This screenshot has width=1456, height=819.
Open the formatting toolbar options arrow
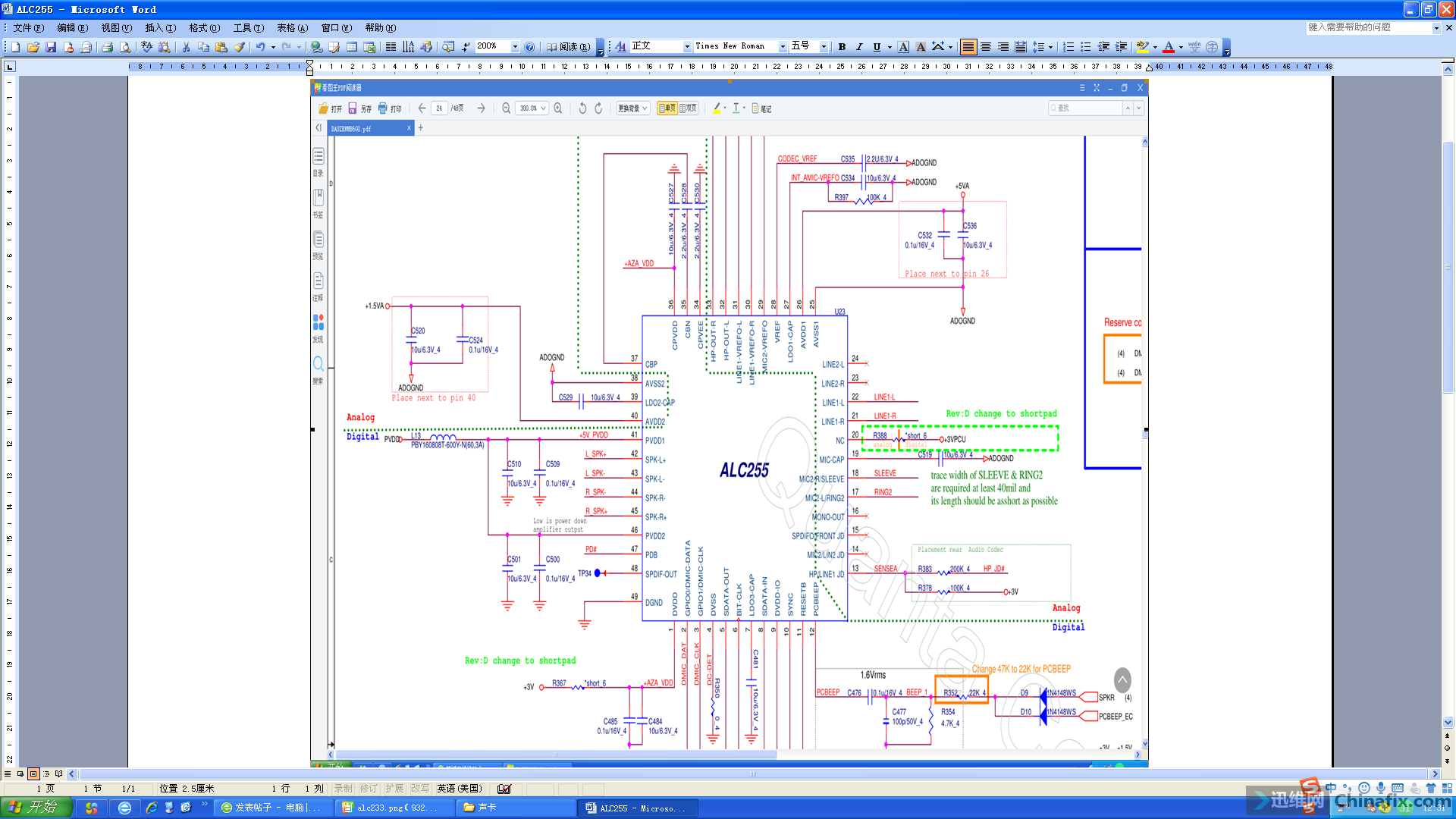tap(1226, 47)
